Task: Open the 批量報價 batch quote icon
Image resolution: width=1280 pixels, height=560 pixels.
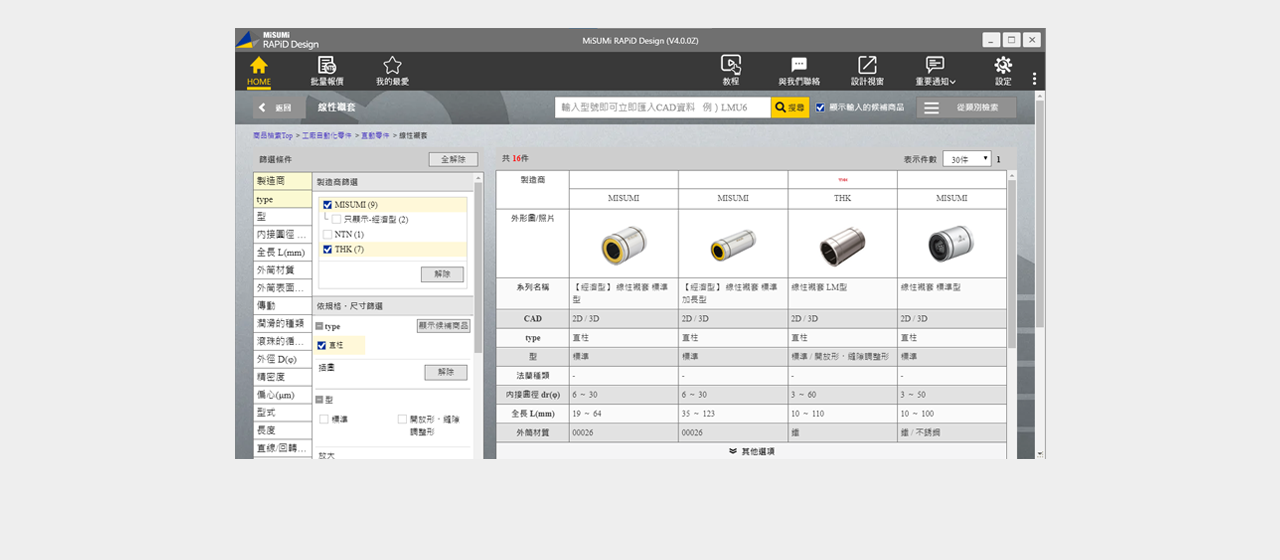Action: (327, 66)
